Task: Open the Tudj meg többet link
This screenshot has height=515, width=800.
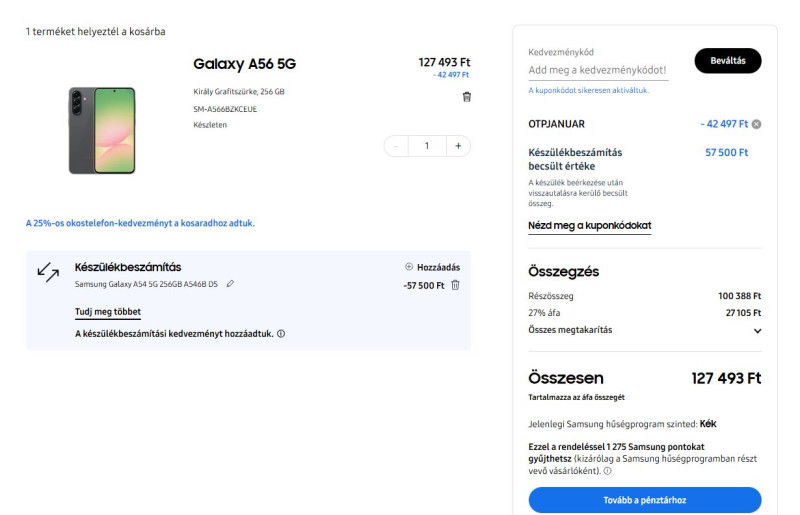Action: [108, 312]
